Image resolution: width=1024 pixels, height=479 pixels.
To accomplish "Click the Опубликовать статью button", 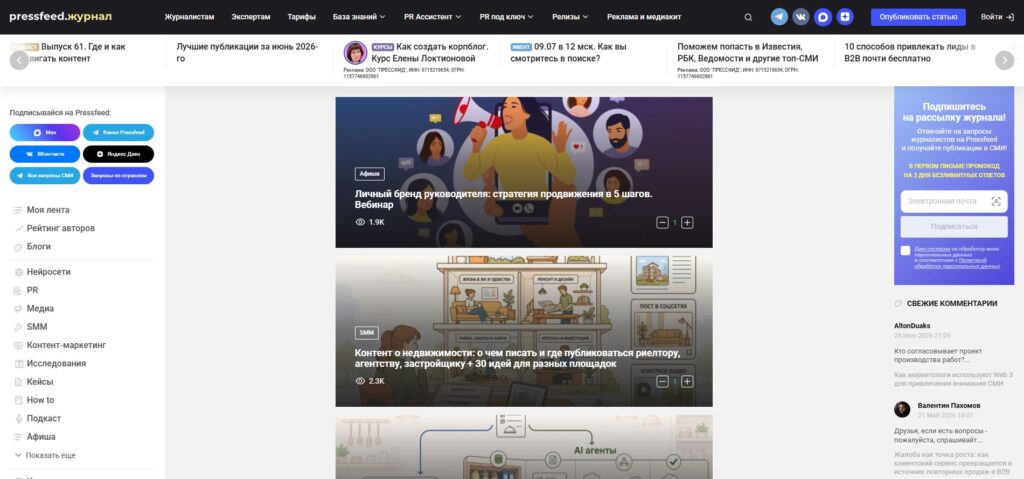I will point(918,17).
